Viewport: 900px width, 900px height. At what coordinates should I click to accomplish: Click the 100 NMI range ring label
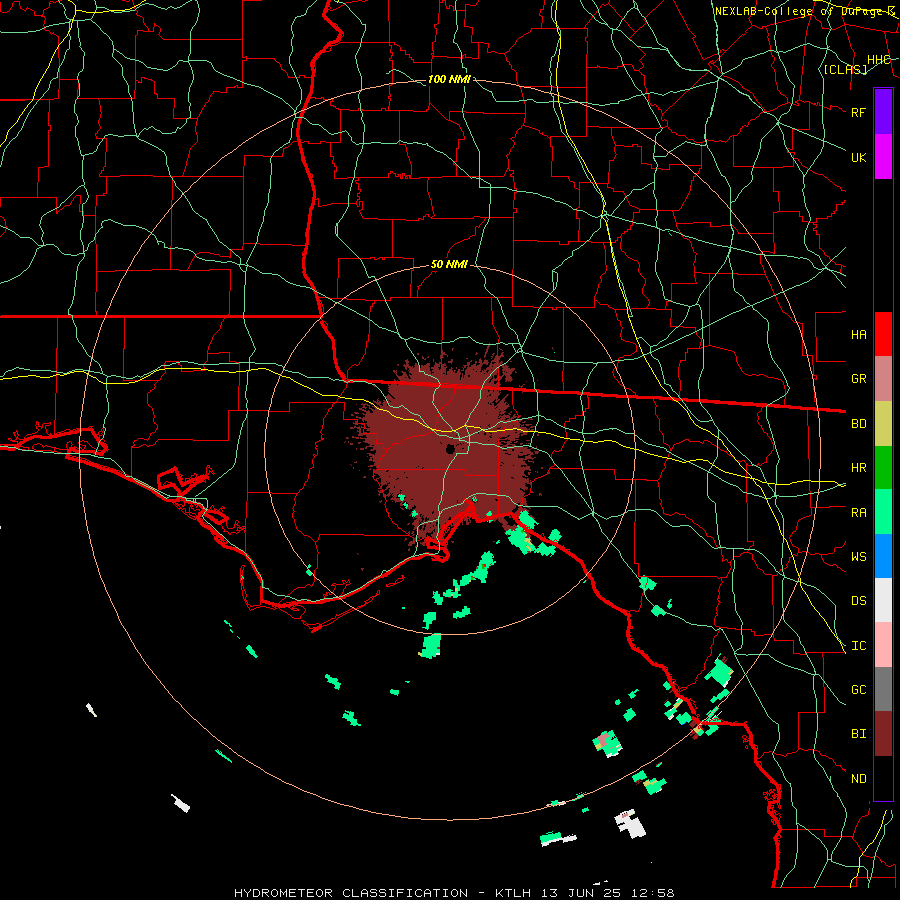click(449, 79)
